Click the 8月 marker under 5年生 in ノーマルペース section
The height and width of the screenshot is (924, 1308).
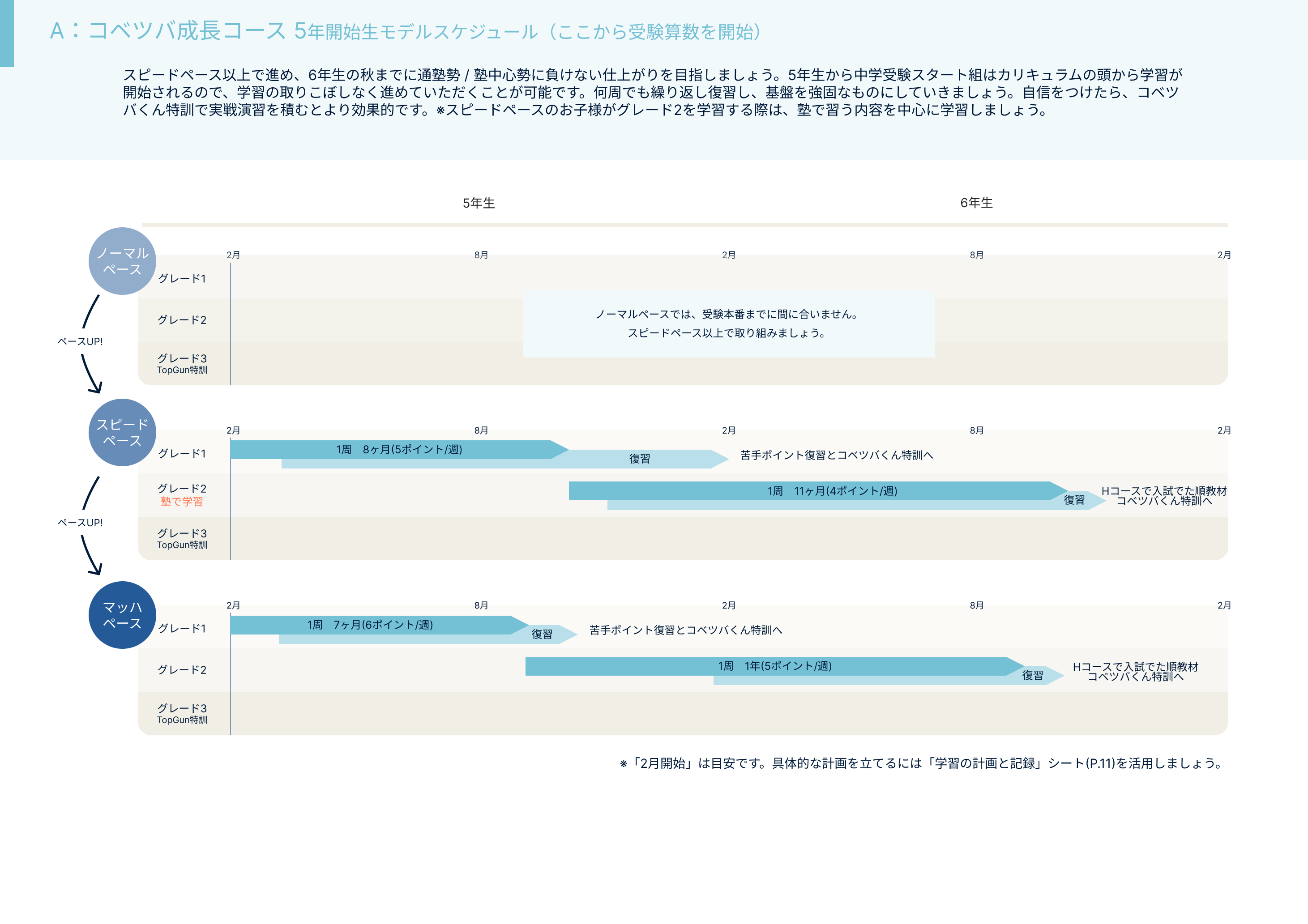click(x=481, y=255)
